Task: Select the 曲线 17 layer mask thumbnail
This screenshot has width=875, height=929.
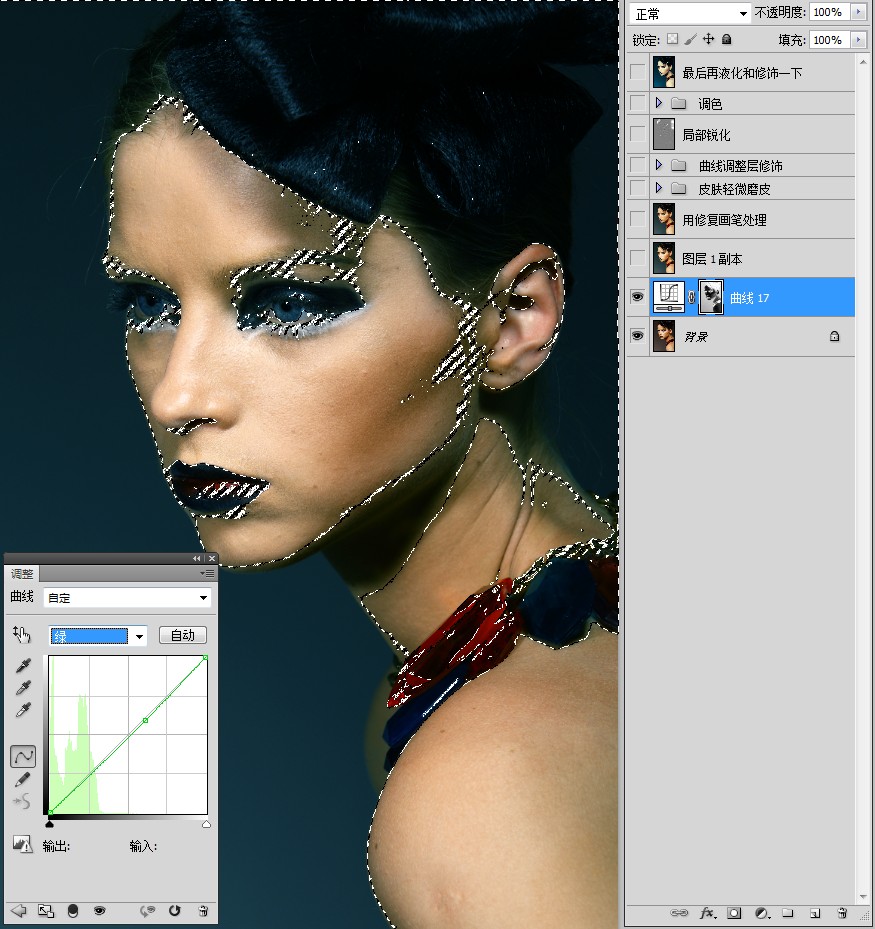Action: point(711,297)
